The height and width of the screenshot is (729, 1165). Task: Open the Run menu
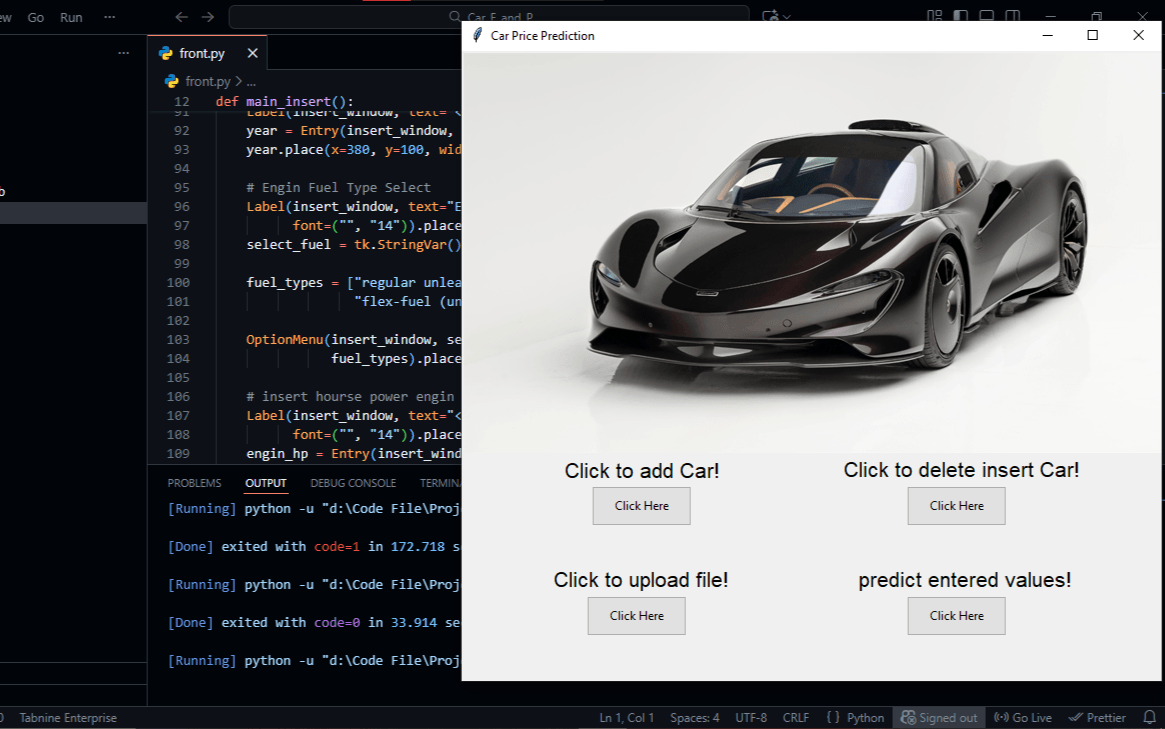pos(71,17)
